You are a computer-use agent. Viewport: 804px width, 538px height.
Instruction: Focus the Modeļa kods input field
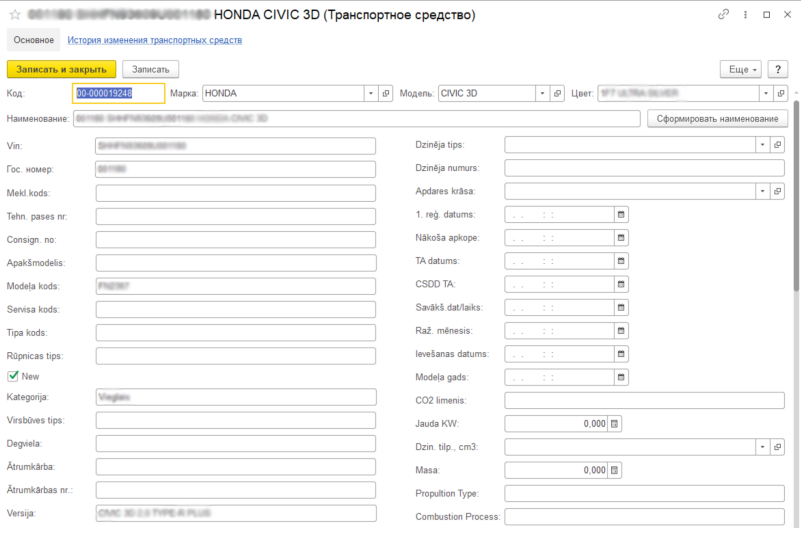[235, 286]
